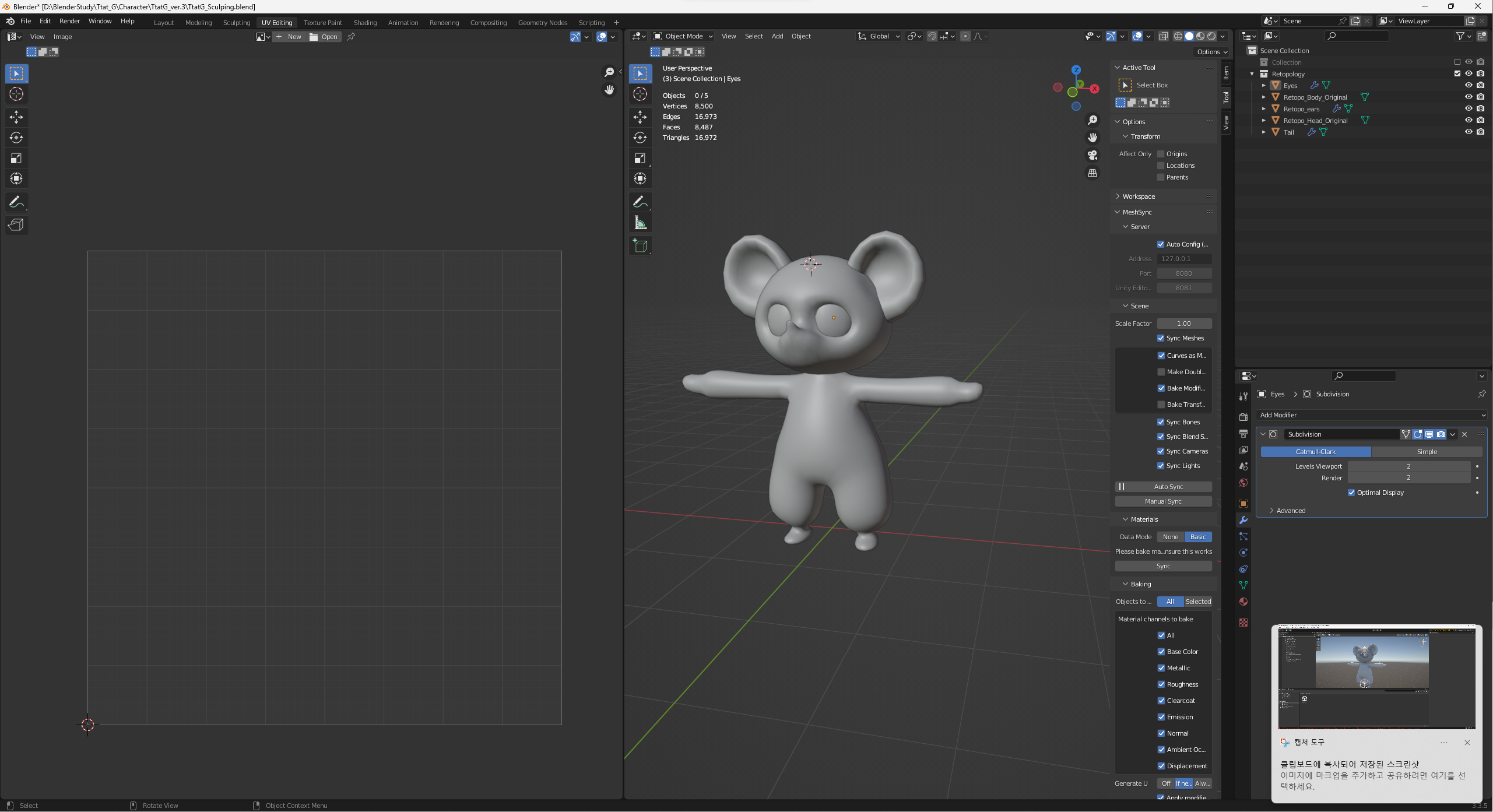This screenshot has width=1493, height=812.
Task: Adjust the Levels Viewport slider field
Action: [x=1408, y=466]
